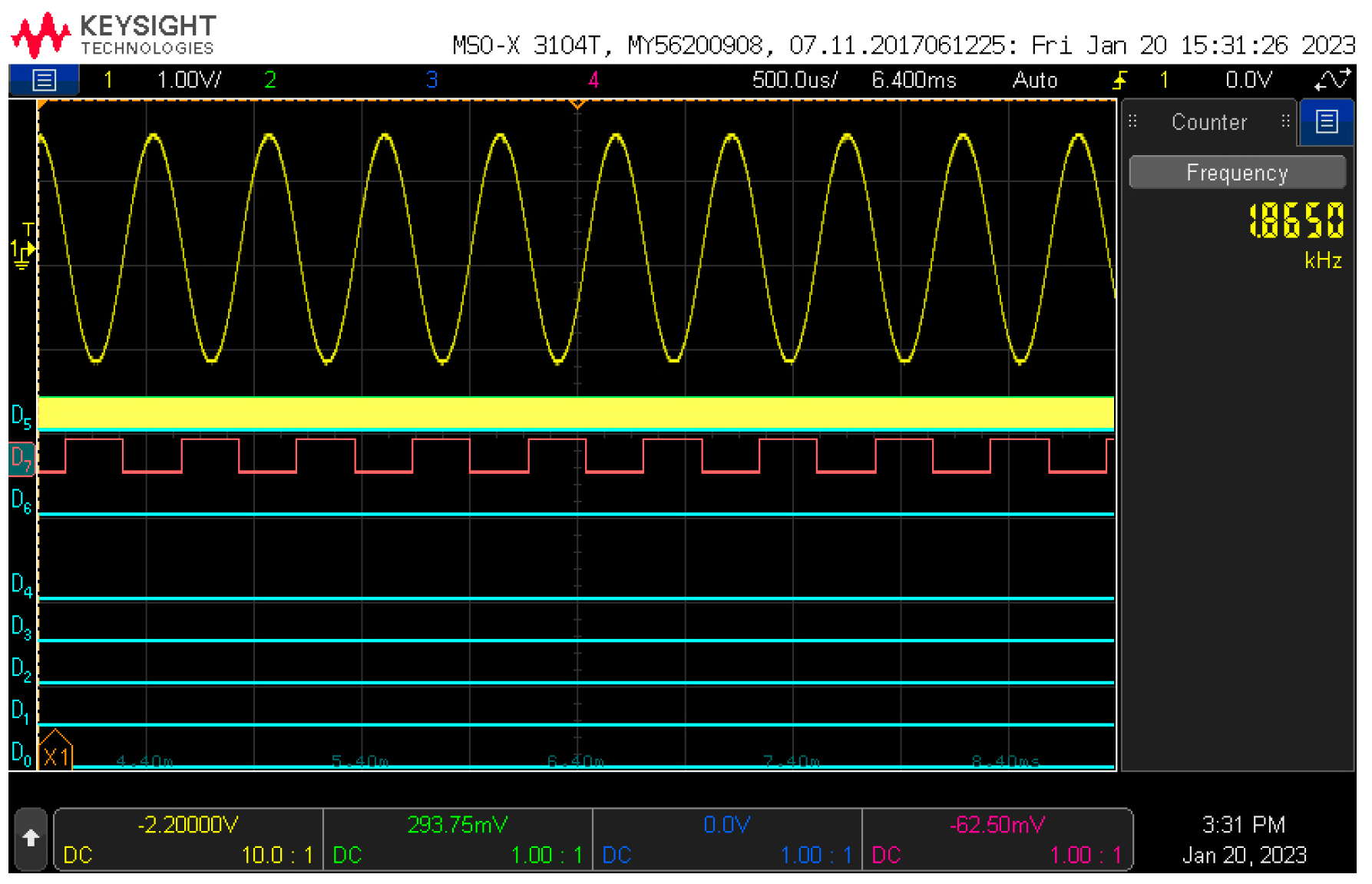The height and width of the screenshot is (884, 1372).
Task: Select the D6 digital channel label
Action: pos(21,501)
